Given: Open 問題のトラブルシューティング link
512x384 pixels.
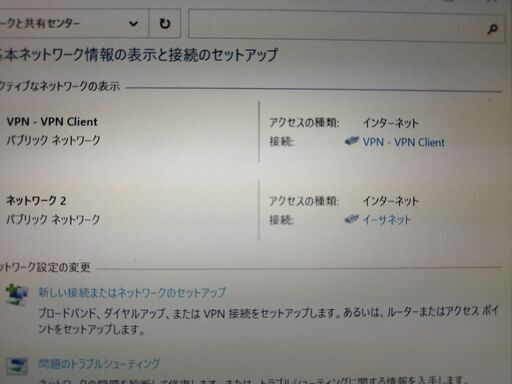Looking at the screenshot, I should 99,364.
